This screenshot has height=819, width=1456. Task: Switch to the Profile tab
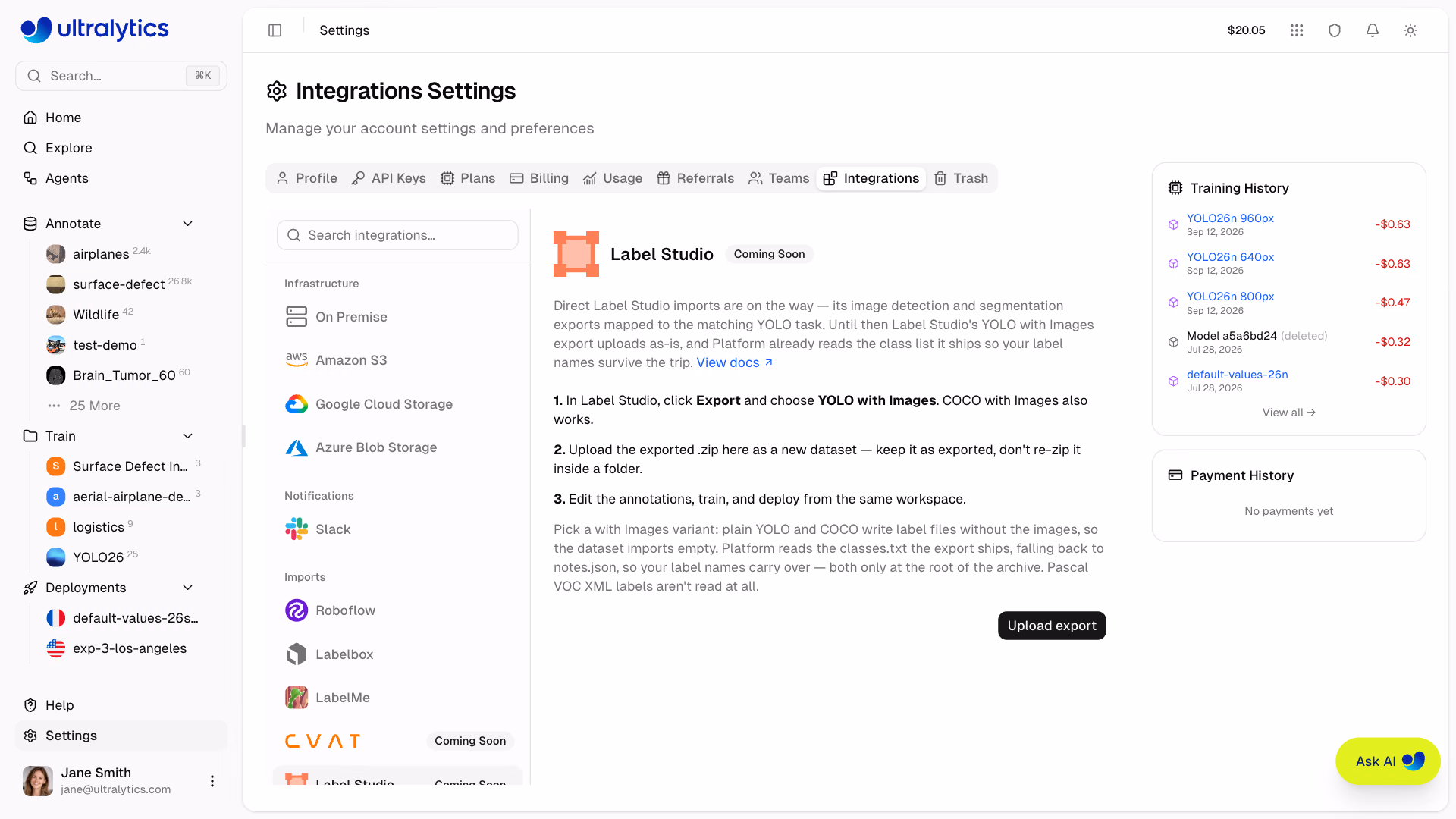coord(306,178)
